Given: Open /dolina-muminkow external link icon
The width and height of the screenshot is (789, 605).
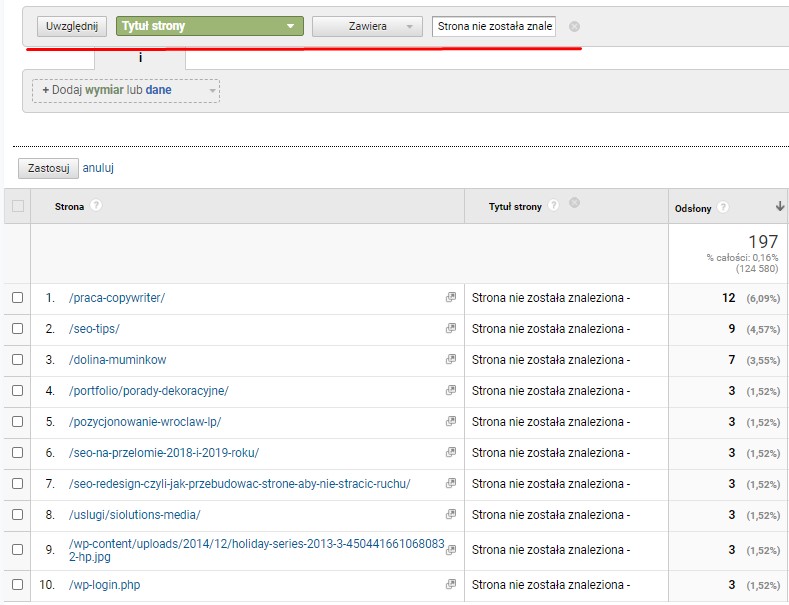Looking at the screenshot, I should (451, 359).
